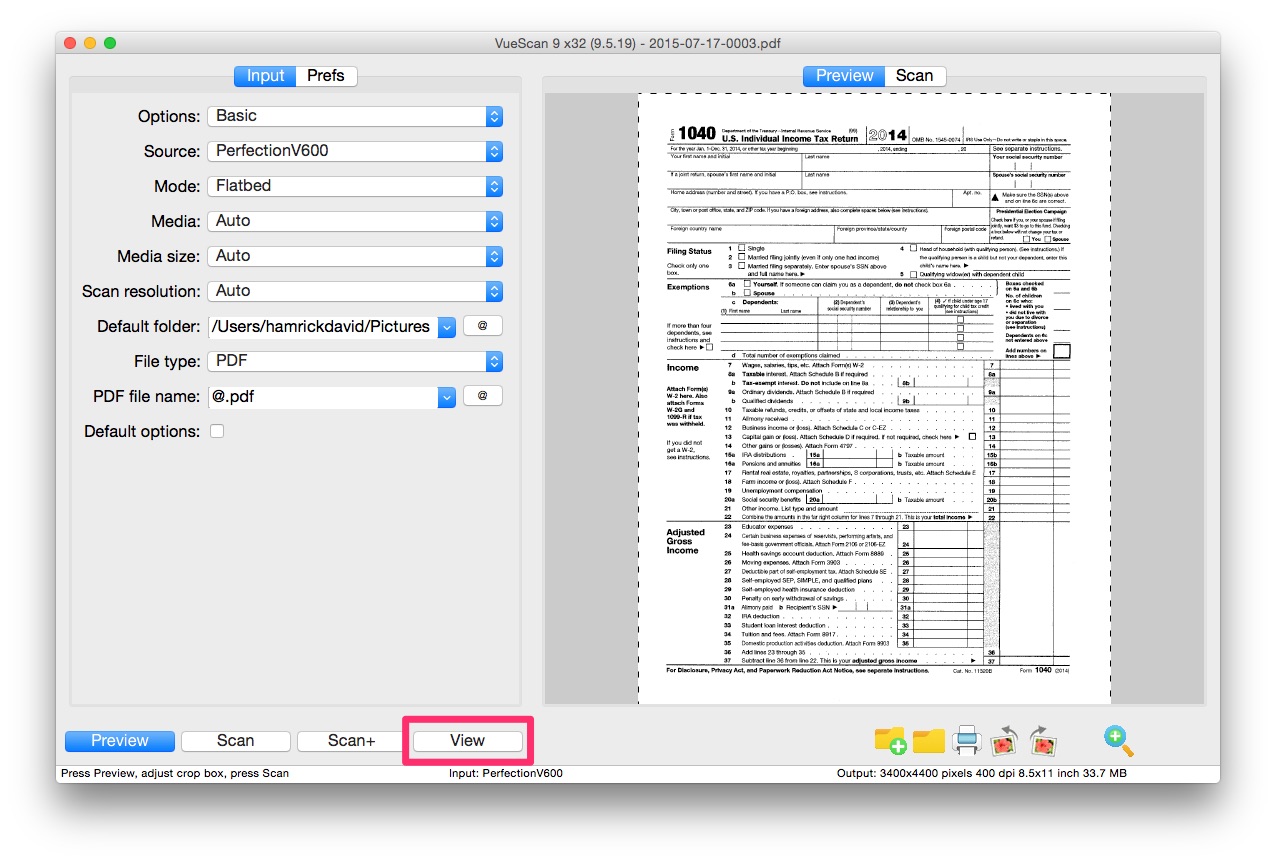Click the View button

(x=467, y=741)
